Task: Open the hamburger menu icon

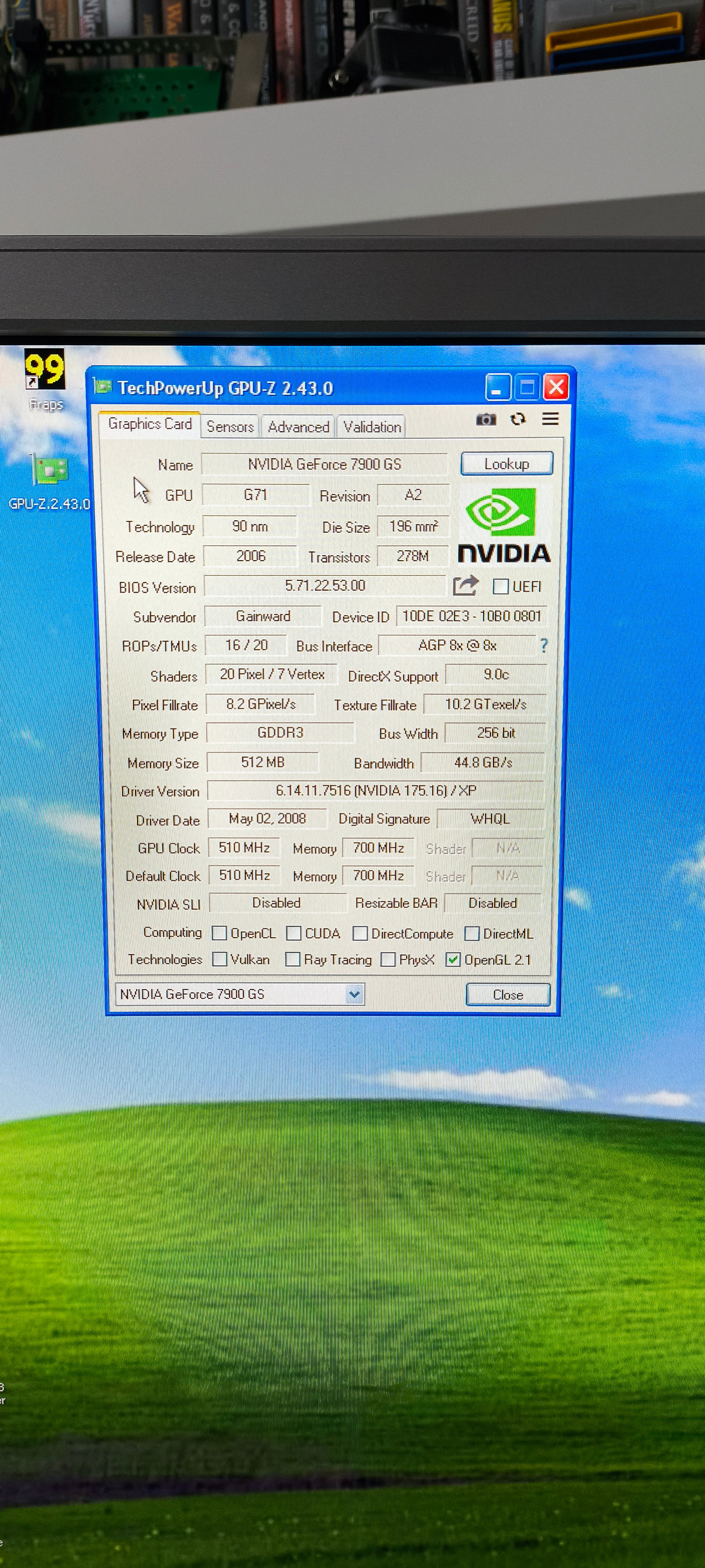Action: point(550,419)
